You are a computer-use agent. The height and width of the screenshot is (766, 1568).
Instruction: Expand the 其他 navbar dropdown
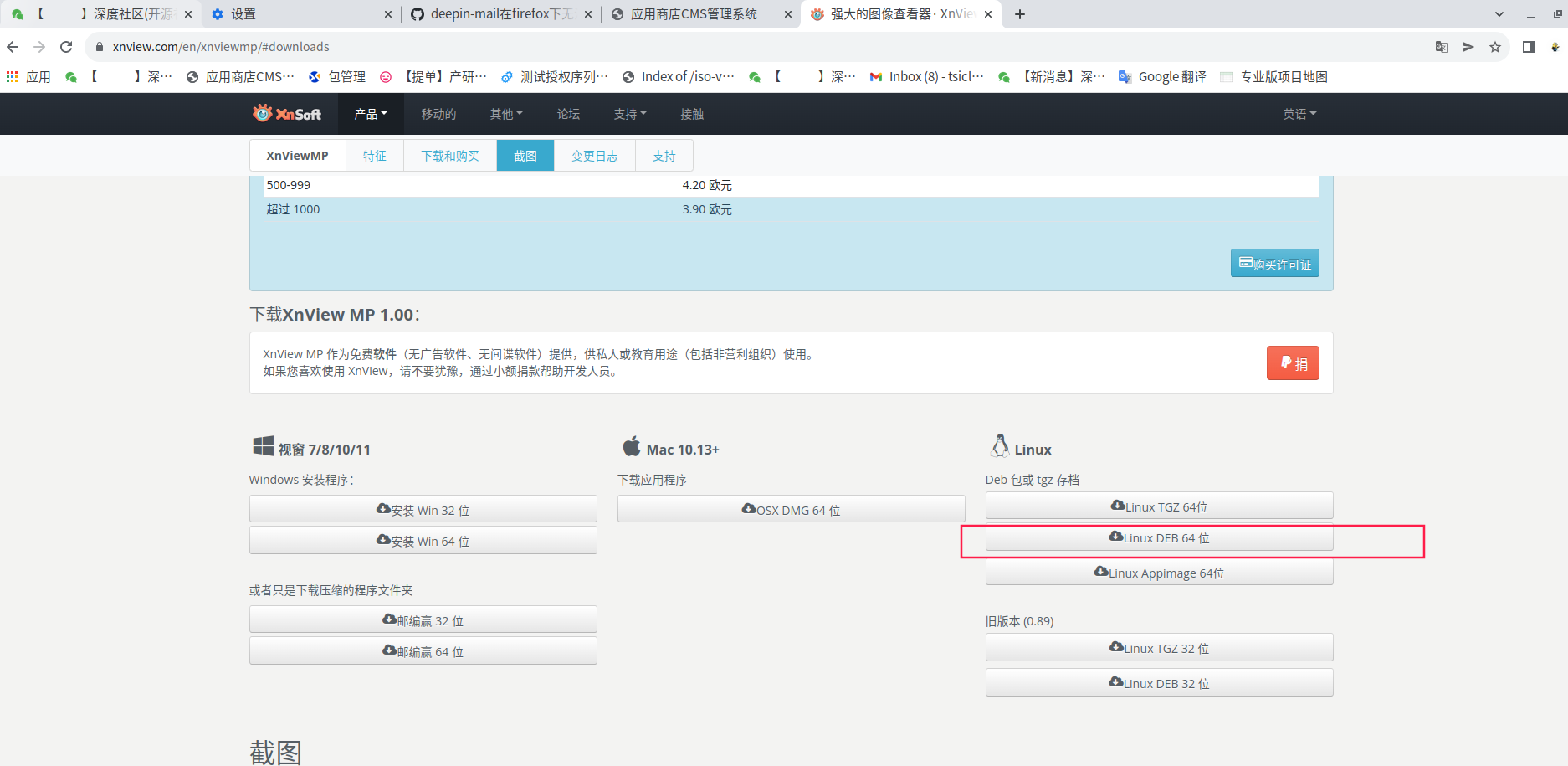[506, 114]
